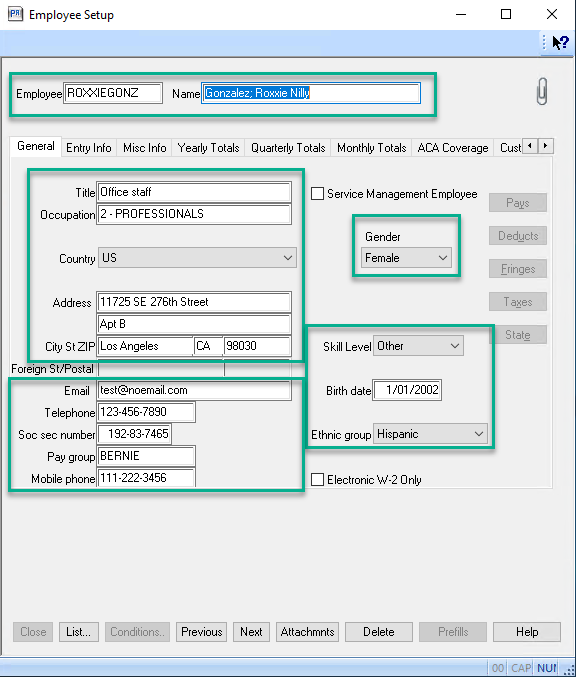576x677 pixels.
Task: Click the Delete button
Action: pos(379,632)
